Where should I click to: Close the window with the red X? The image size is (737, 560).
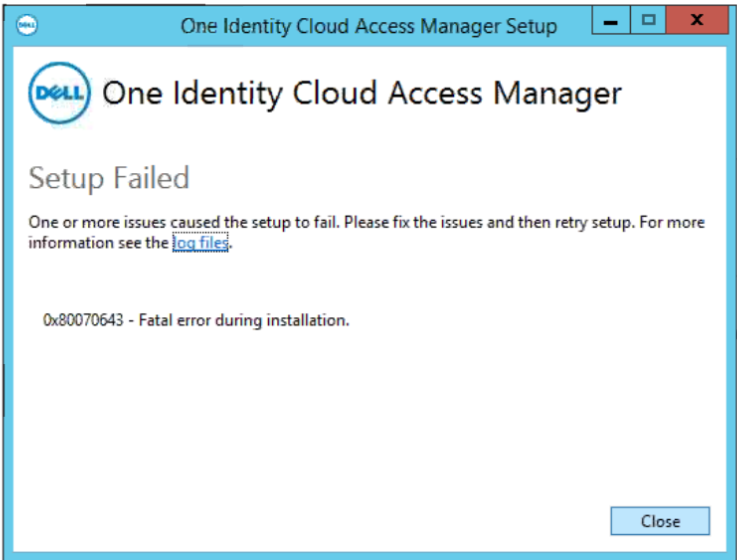[x=697, y=20]
